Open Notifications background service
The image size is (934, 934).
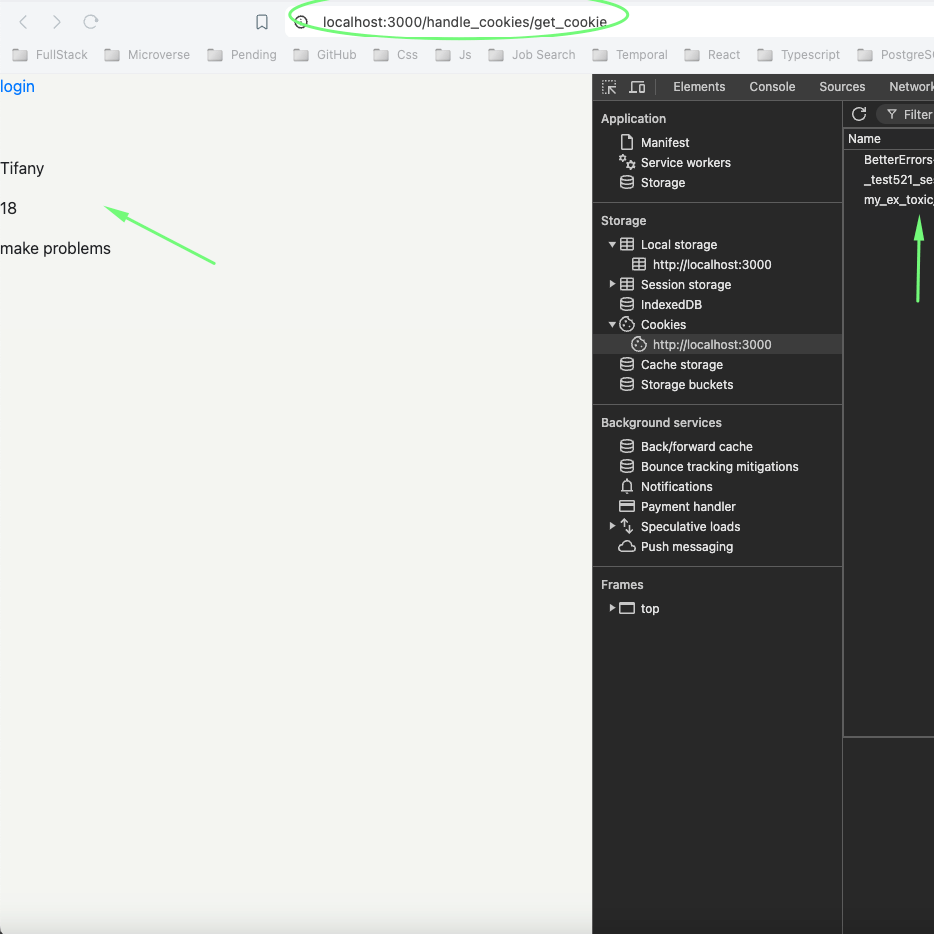coord(676,487)
